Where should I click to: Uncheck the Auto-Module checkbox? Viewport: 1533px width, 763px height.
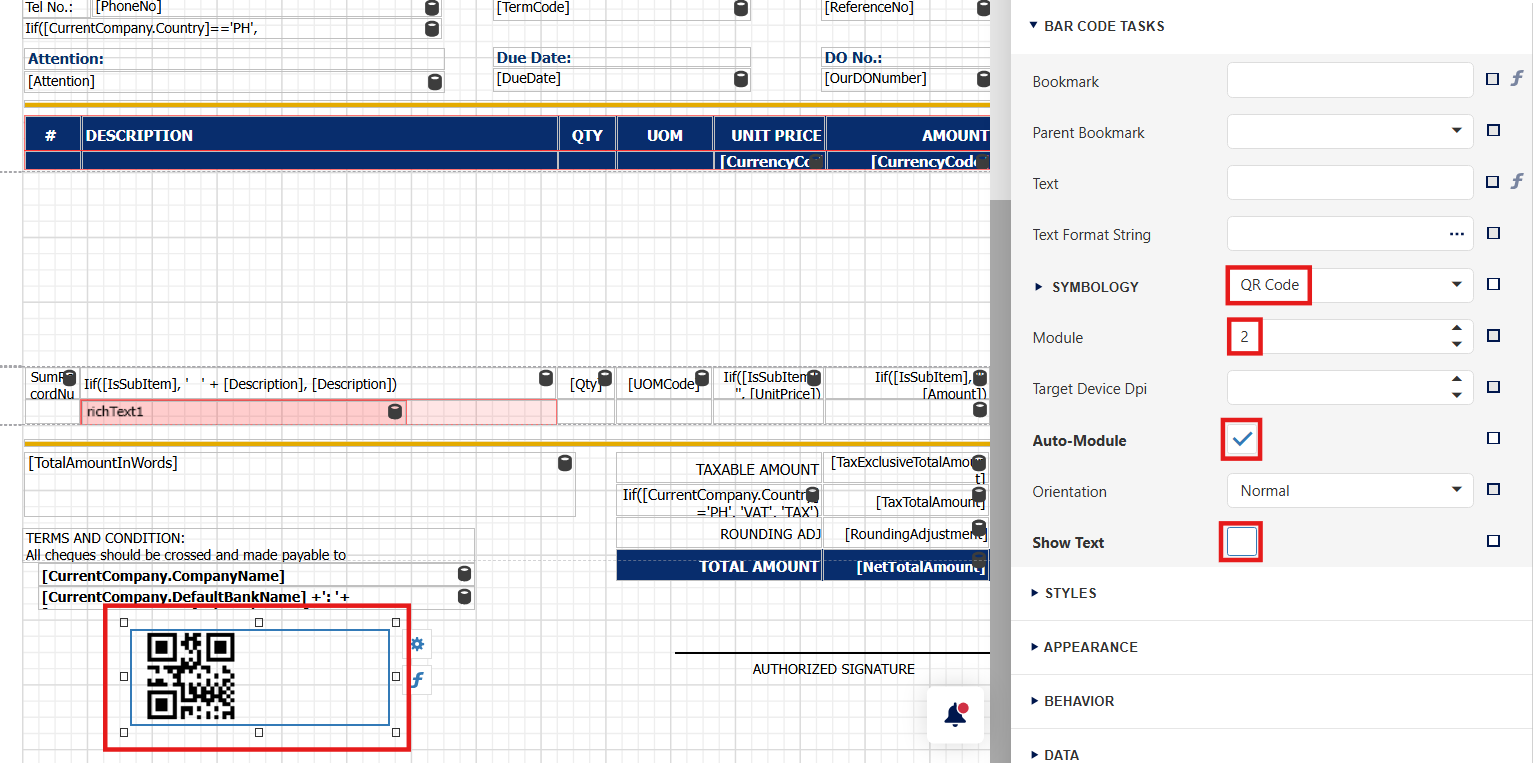tap(1242, 439)
